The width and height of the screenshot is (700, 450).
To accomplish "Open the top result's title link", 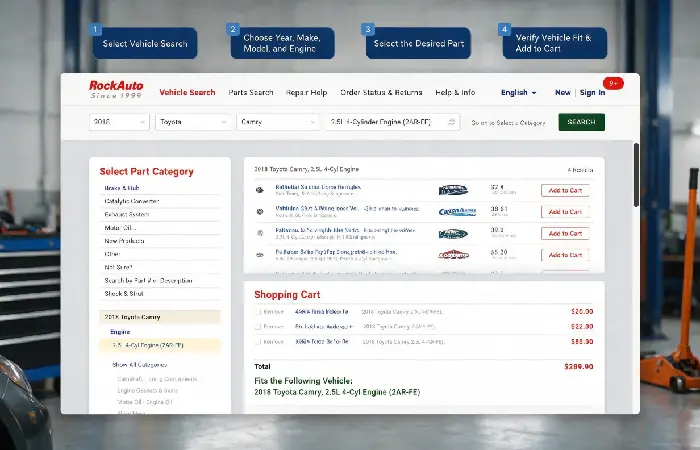I will pos(318,187).
